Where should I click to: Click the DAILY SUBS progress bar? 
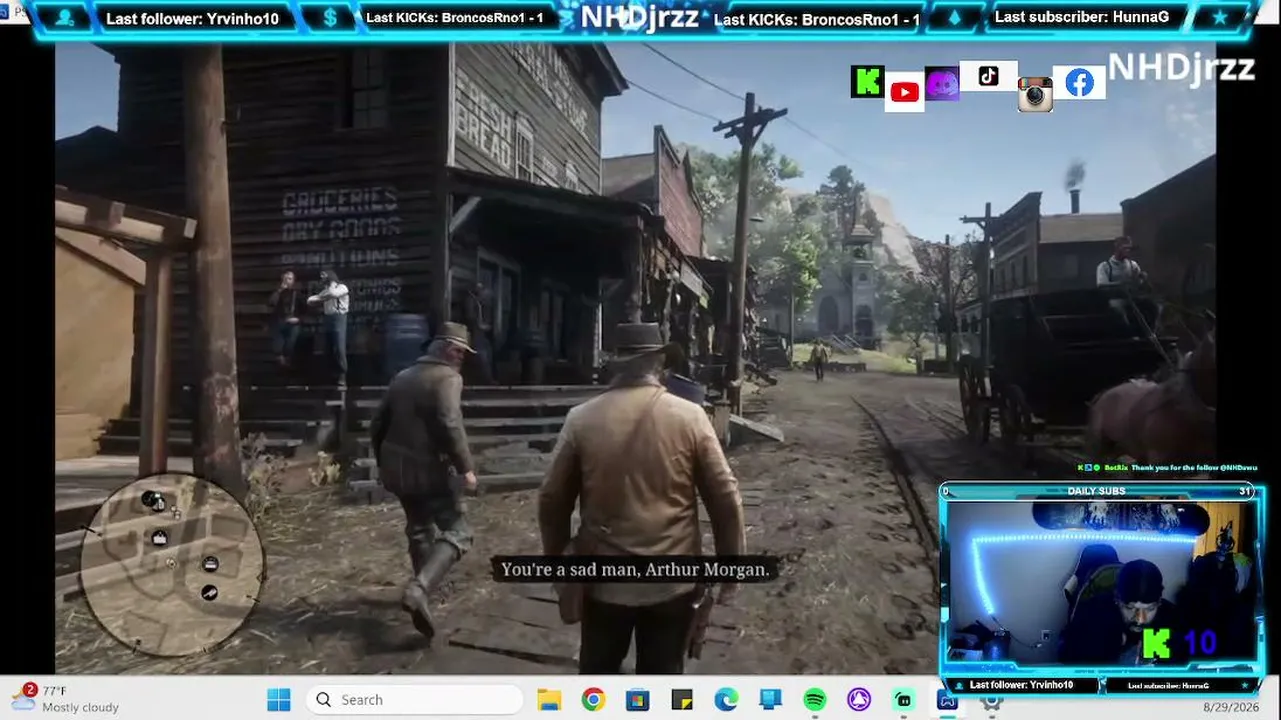[1097, 491]
